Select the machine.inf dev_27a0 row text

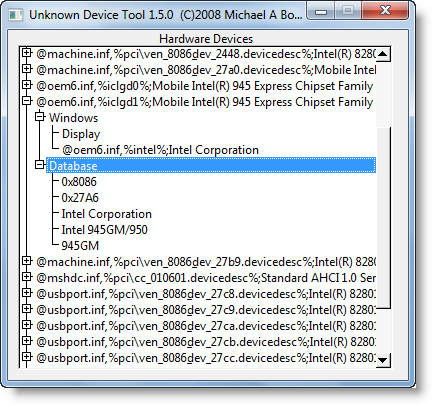[x=206, y=70]
